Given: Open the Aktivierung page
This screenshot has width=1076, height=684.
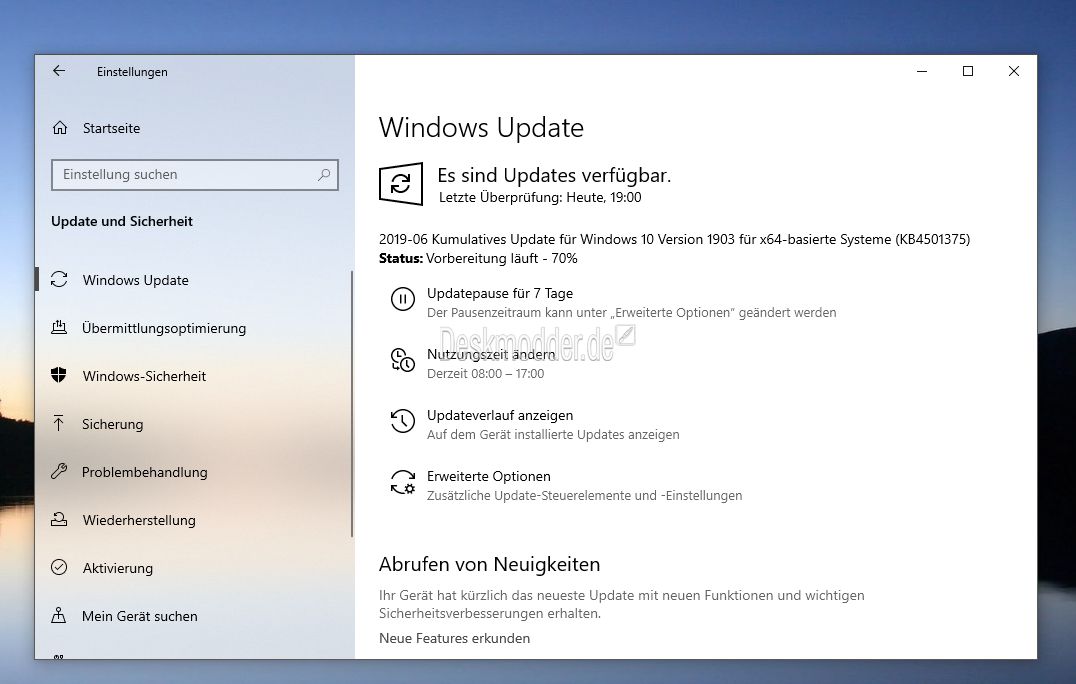Looking at the screenshot, I should coord(118,568).
